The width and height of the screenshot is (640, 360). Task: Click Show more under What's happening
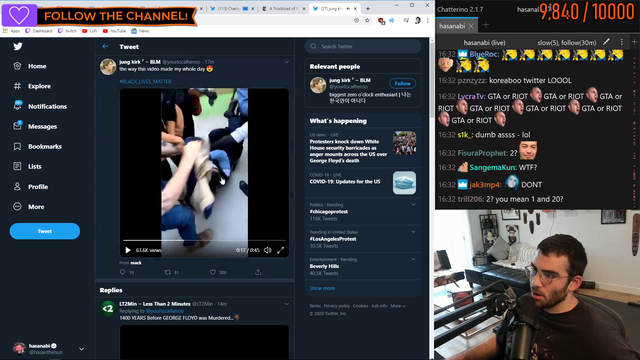tap(322, 288)
